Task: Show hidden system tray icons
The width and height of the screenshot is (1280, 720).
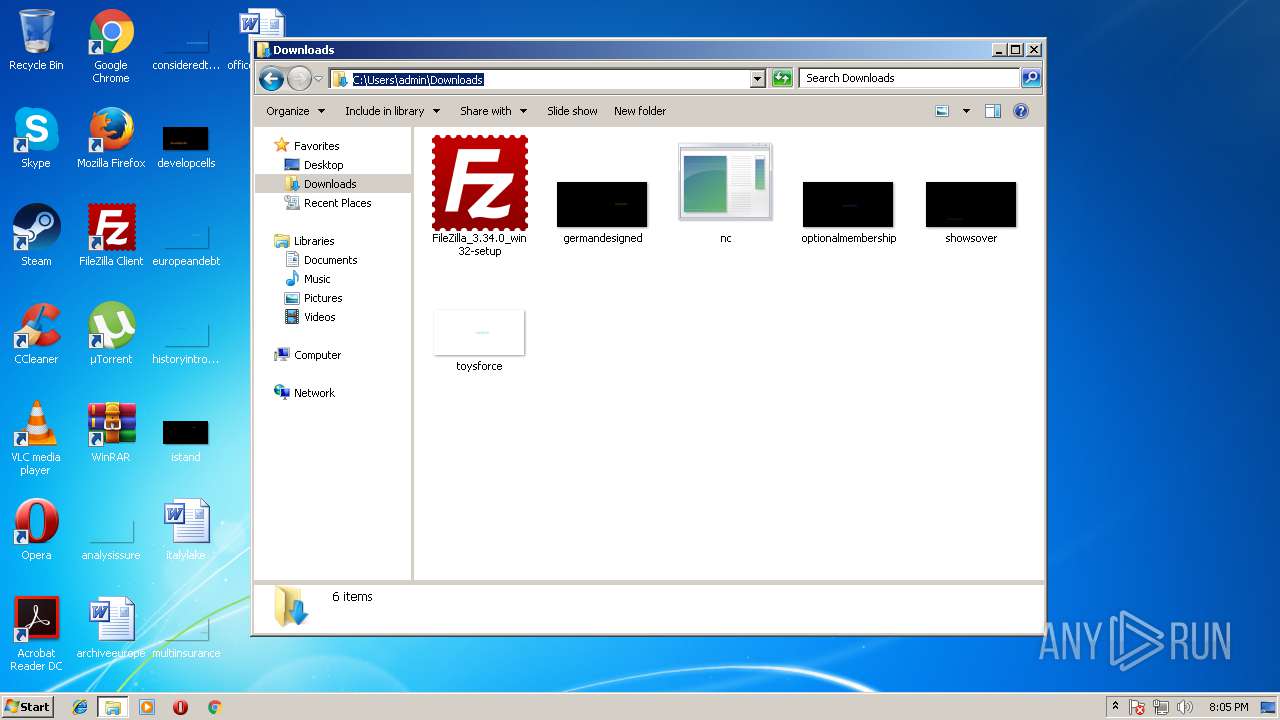Action: coord(1116,707)
